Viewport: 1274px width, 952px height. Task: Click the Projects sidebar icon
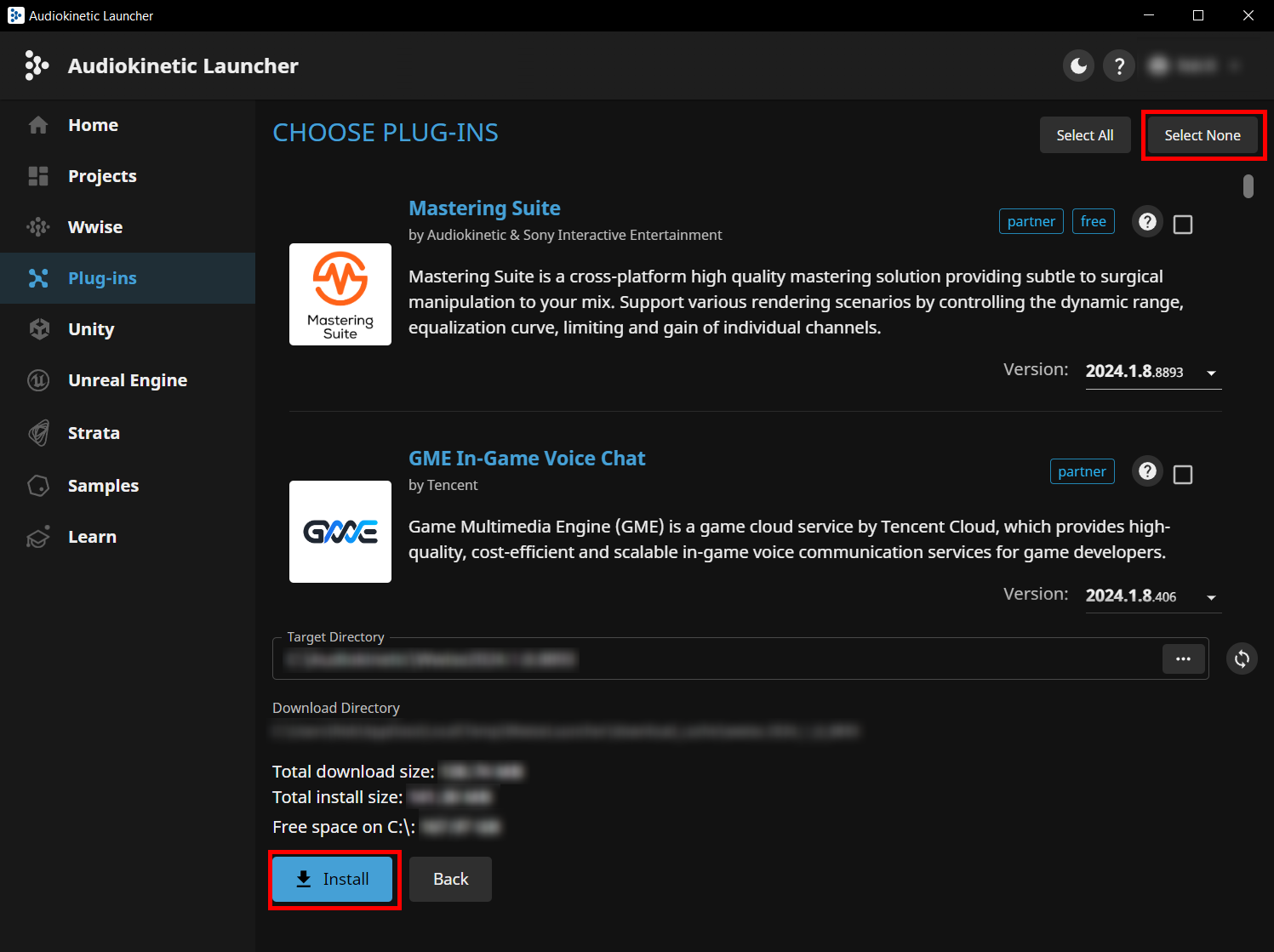pyautogui.click(x=38, y=176)
